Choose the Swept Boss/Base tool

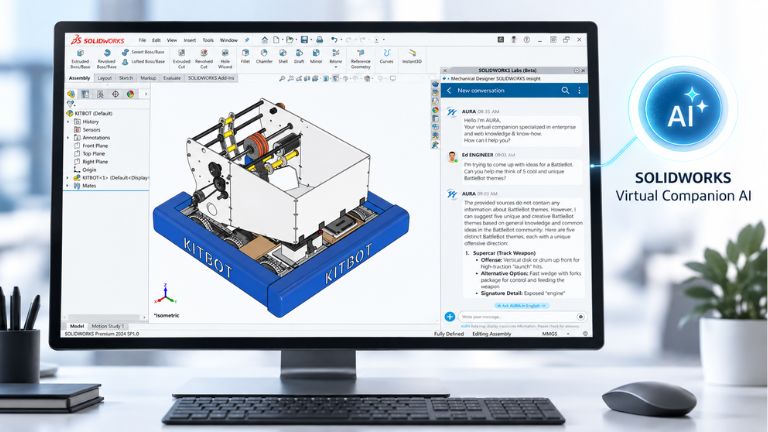144,52
